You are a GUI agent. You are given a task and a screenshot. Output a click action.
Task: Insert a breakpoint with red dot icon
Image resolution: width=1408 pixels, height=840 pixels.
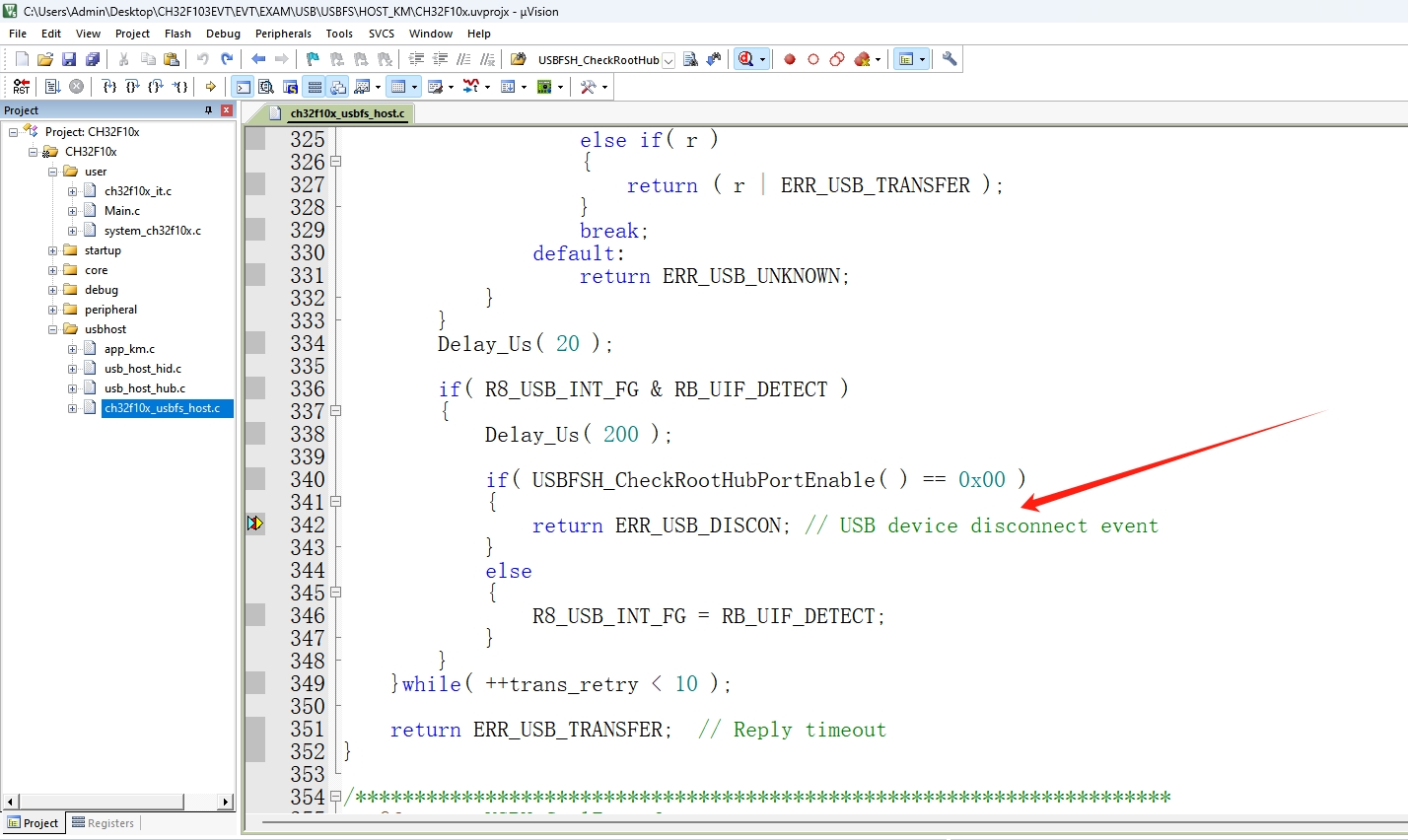(x=790, y=59)
